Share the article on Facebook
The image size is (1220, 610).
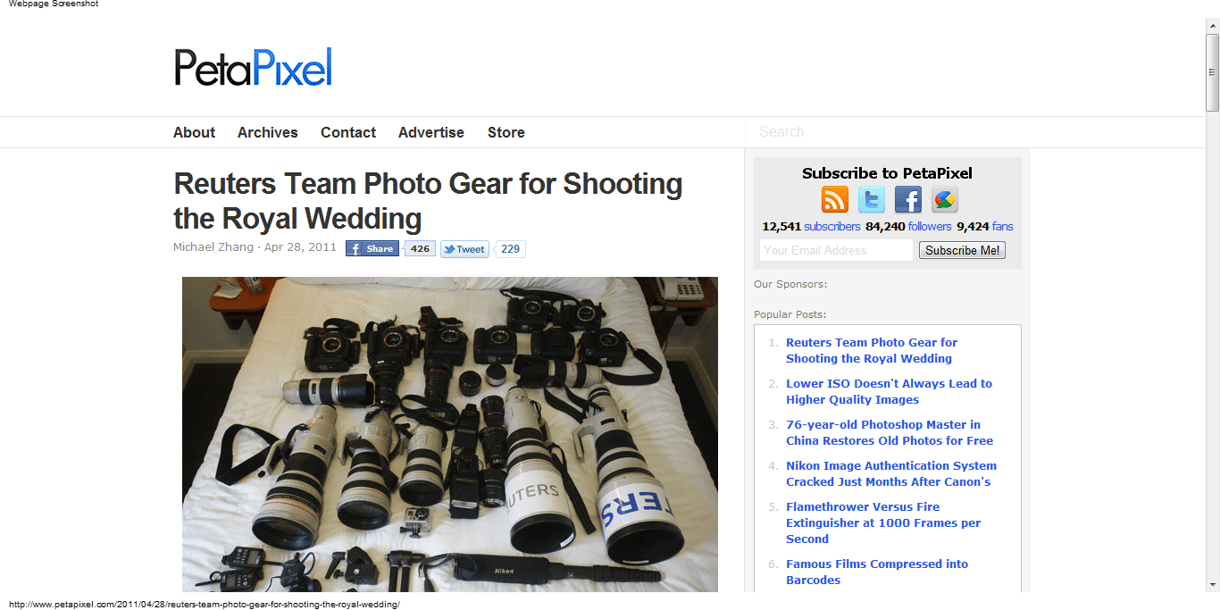(x=372, y=249)
